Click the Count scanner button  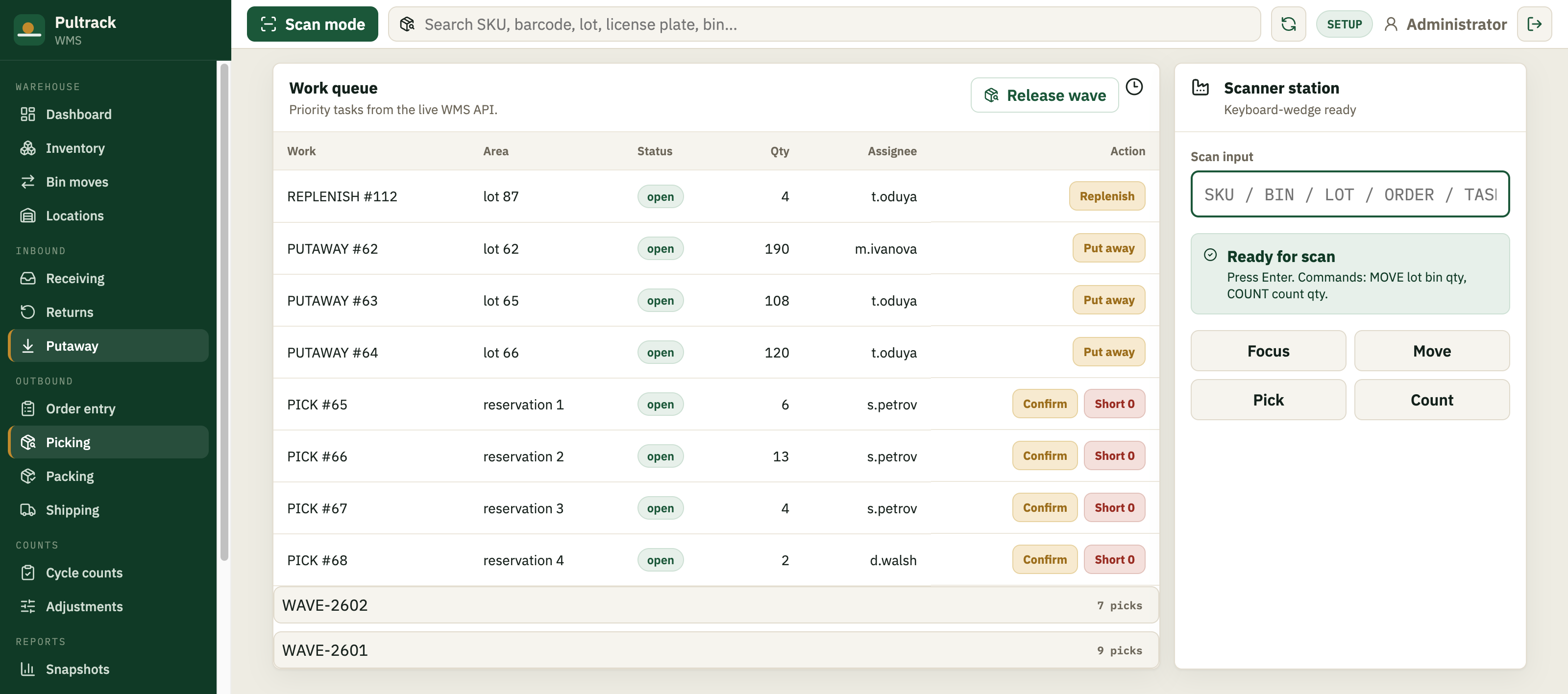1432,400
